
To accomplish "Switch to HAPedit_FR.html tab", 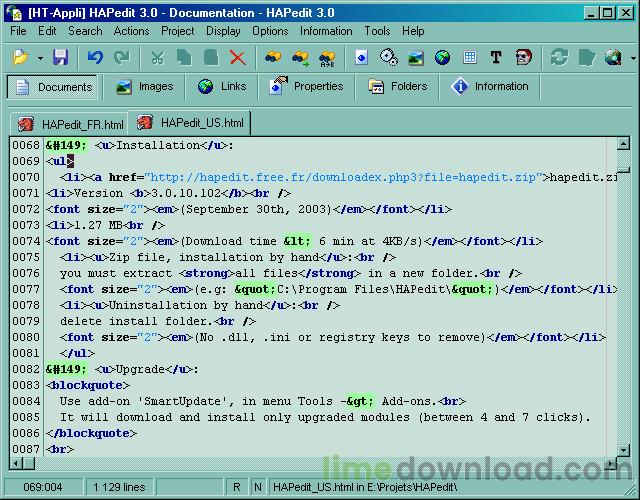I will pos(69,124).
